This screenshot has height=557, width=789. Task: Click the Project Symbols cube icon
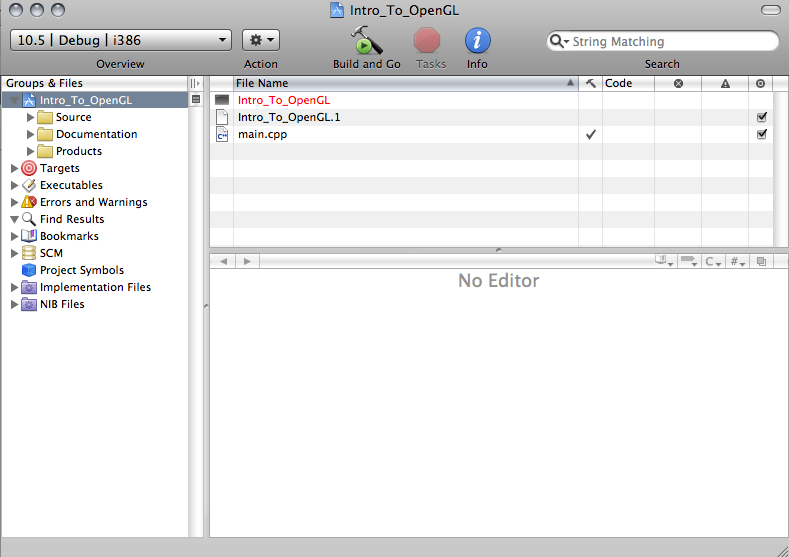(x=29, y=270)
